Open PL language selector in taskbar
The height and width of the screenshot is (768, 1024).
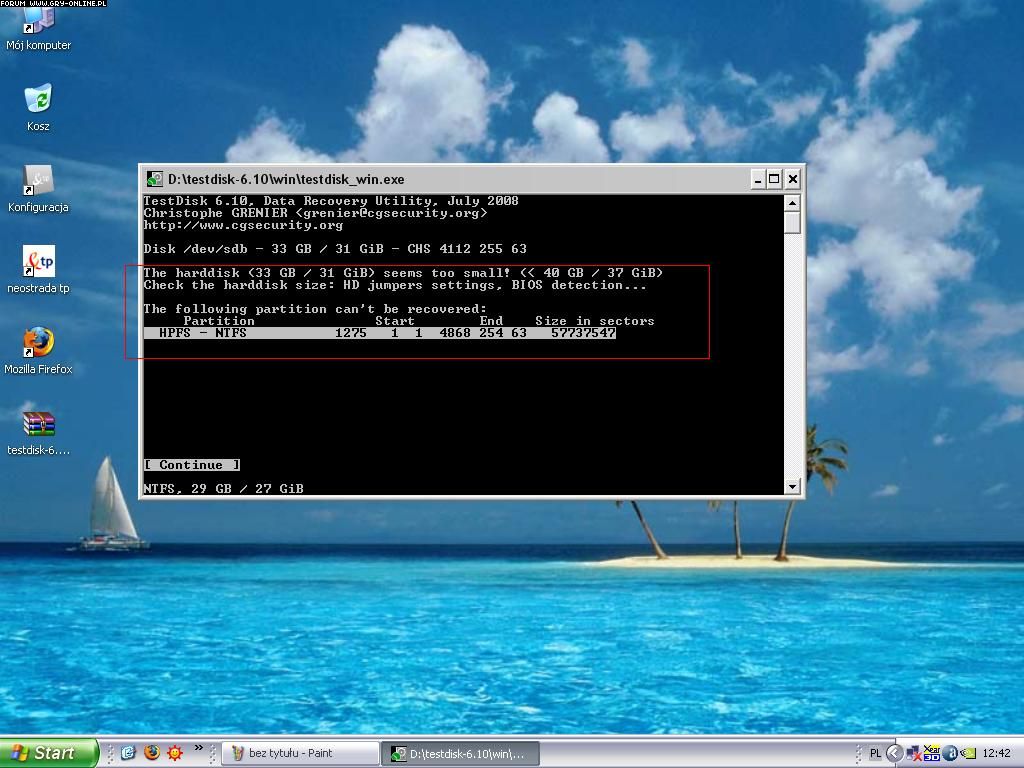875,753
